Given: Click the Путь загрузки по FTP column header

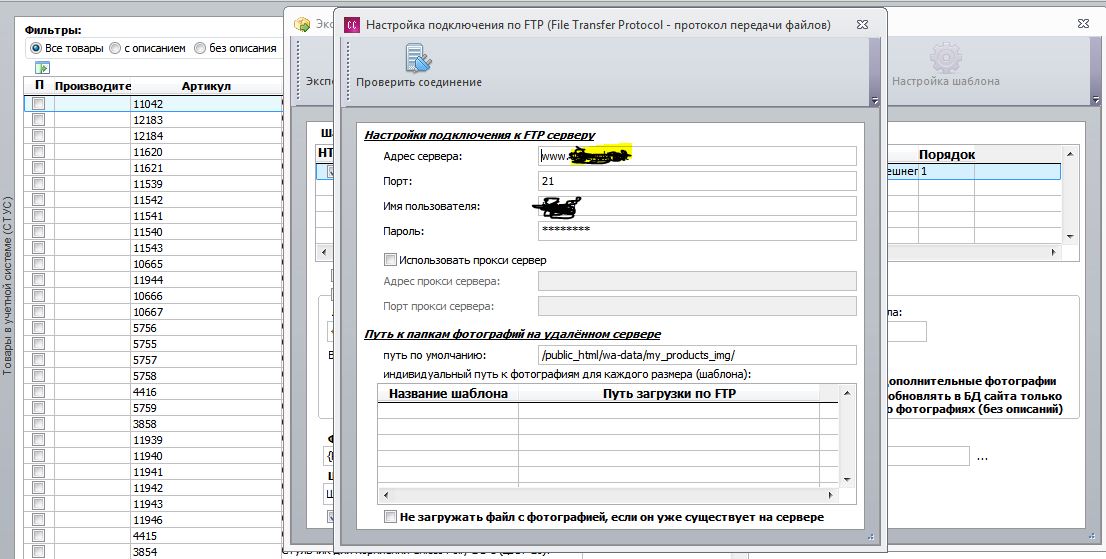Looking at the screenshot, I should tap(669, 393).
